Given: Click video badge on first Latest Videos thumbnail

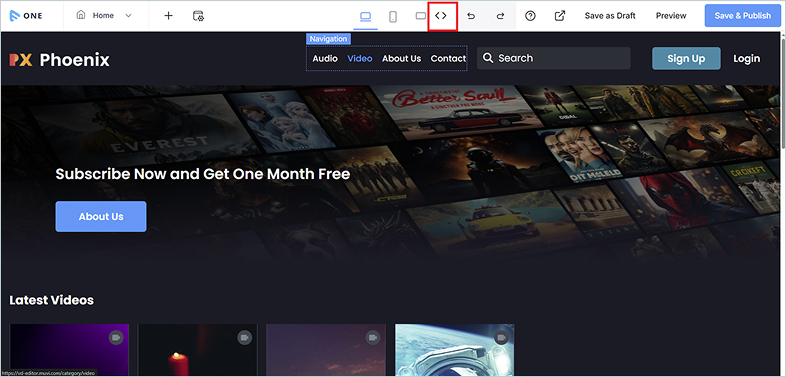Looking at the screenshot, I should (x=116, y=338).
